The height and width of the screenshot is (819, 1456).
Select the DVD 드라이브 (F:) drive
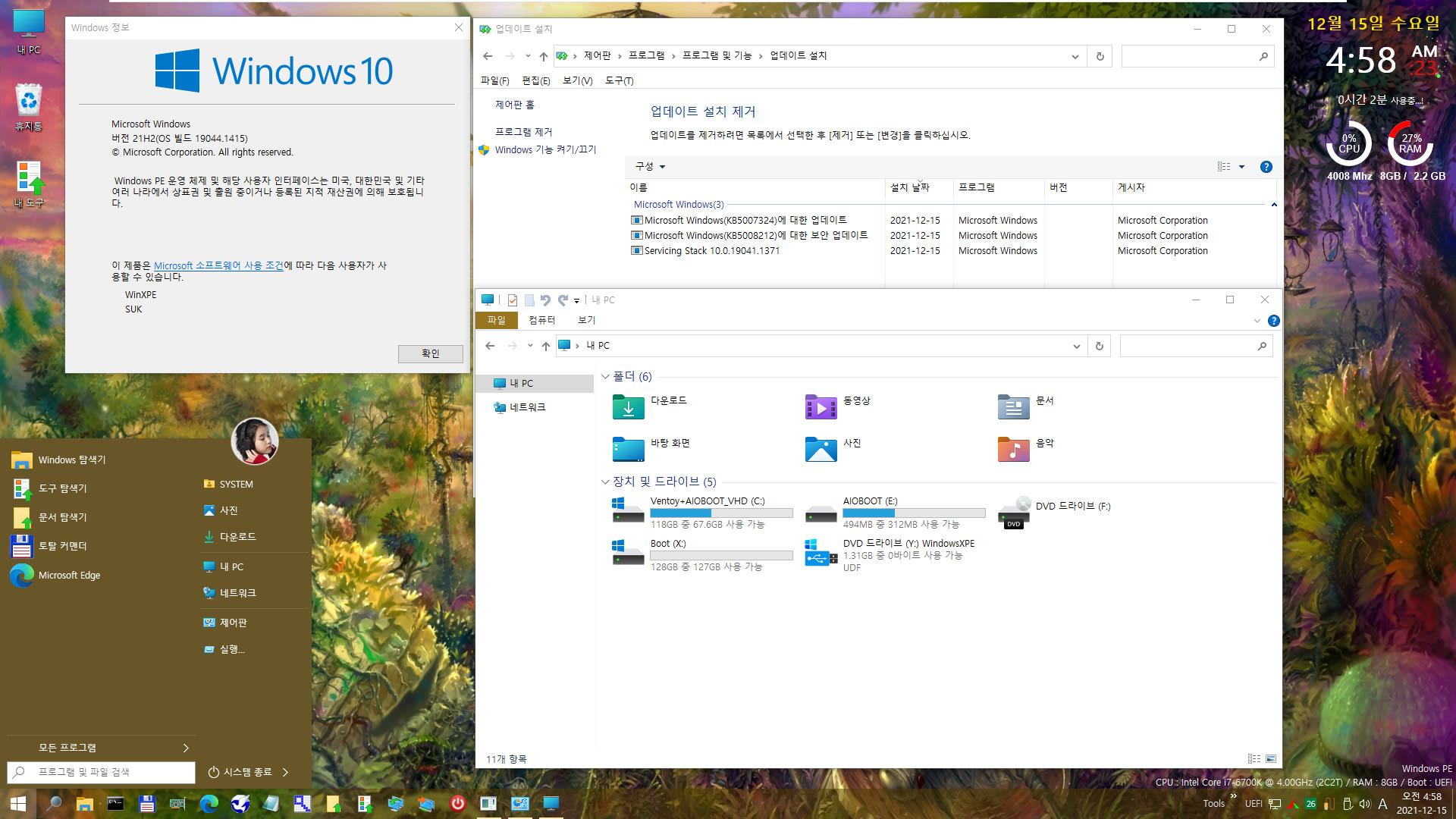point(1055,512)
